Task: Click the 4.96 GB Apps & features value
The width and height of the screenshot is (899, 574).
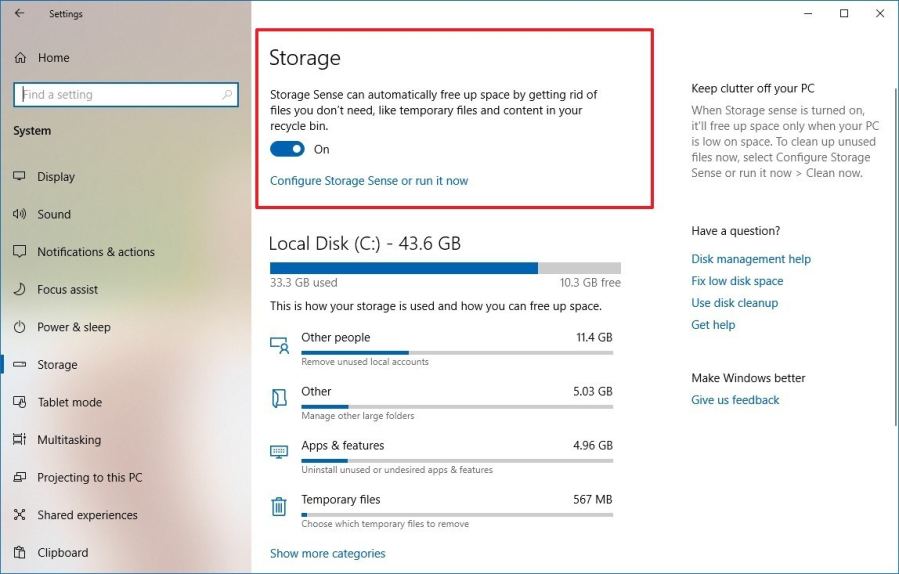Action: [593, 445]
